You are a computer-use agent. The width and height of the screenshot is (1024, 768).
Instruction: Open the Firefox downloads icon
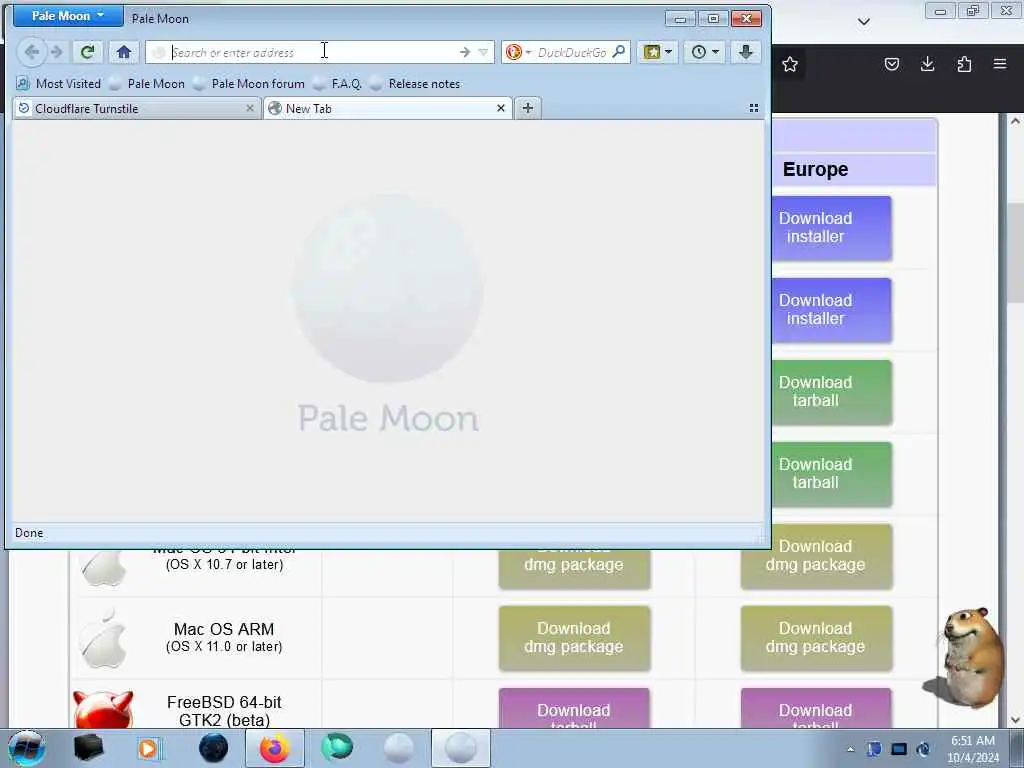(927, 64)
